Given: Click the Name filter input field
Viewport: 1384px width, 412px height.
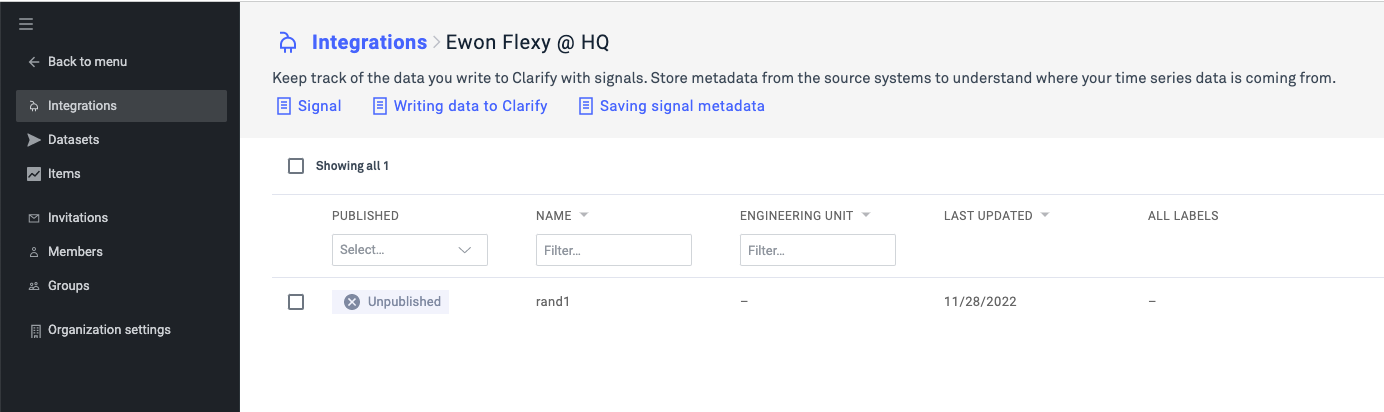Looking at the screenshot, I should coord(614,250).
